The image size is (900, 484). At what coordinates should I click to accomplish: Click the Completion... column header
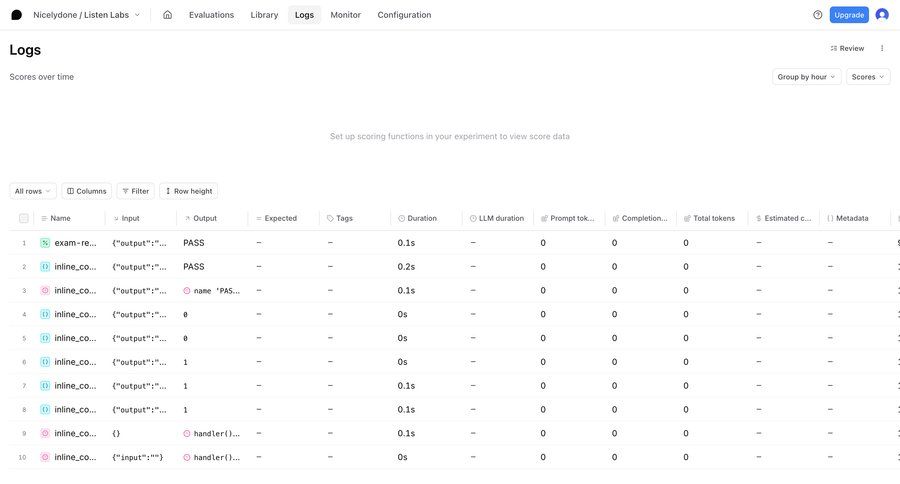(645, 218)
